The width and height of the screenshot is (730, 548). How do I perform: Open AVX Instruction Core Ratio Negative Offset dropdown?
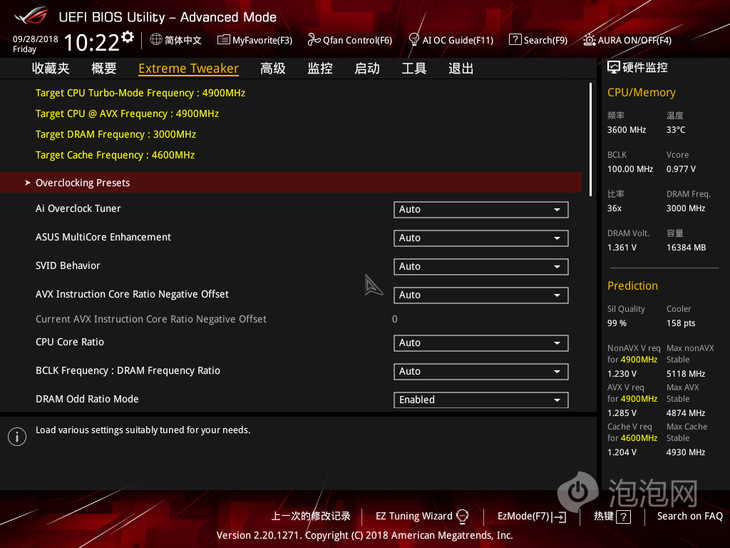(480, 295)
